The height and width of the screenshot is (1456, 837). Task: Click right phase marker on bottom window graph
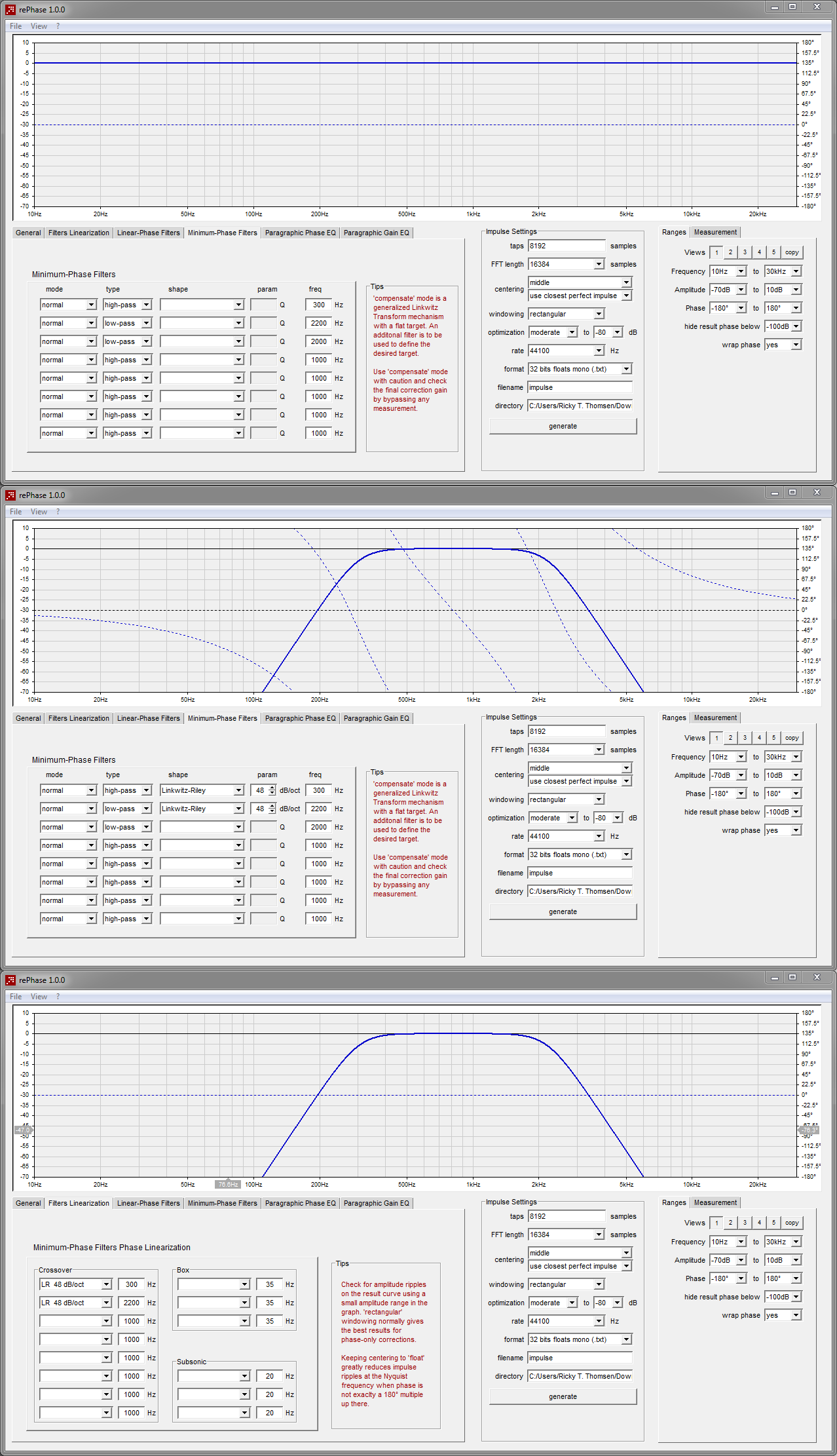coord(809,1130)
